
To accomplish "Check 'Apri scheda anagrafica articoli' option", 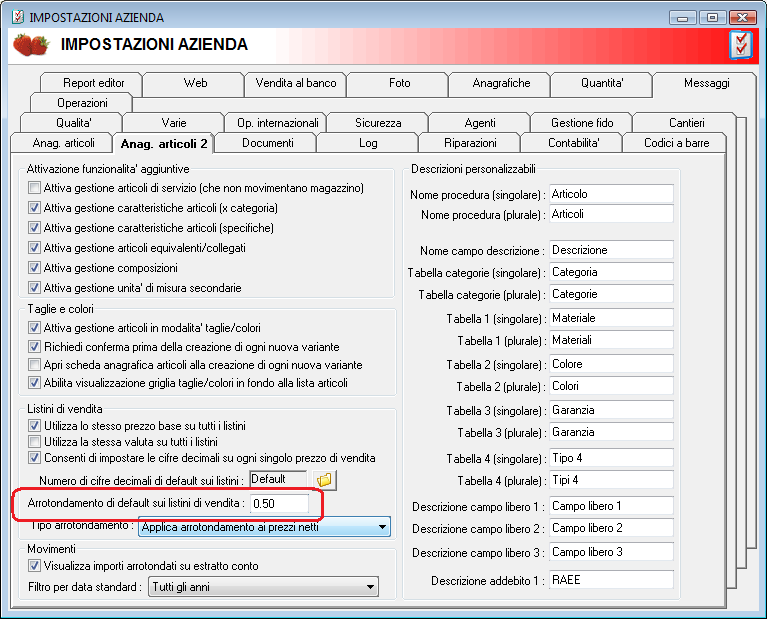I will 34,365.
